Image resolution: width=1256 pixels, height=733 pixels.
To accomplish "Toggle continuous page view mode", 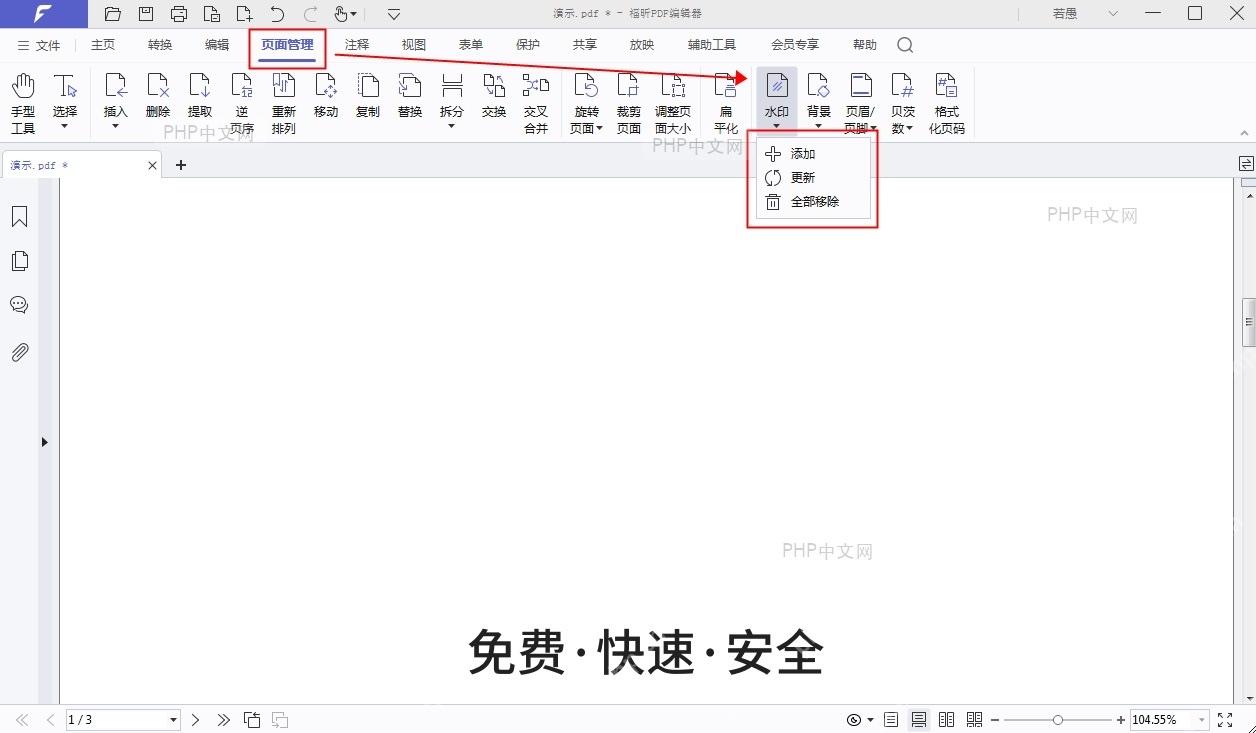I will (x=919, y=720).
